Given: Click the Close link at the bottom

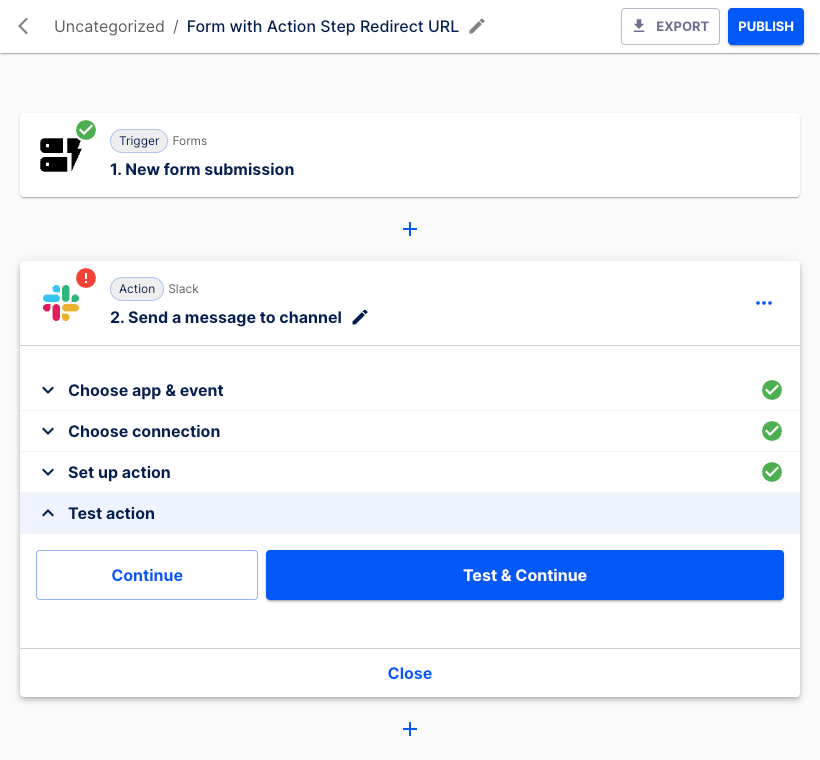Looking at the screenshot, I should (x=410, y=673).
